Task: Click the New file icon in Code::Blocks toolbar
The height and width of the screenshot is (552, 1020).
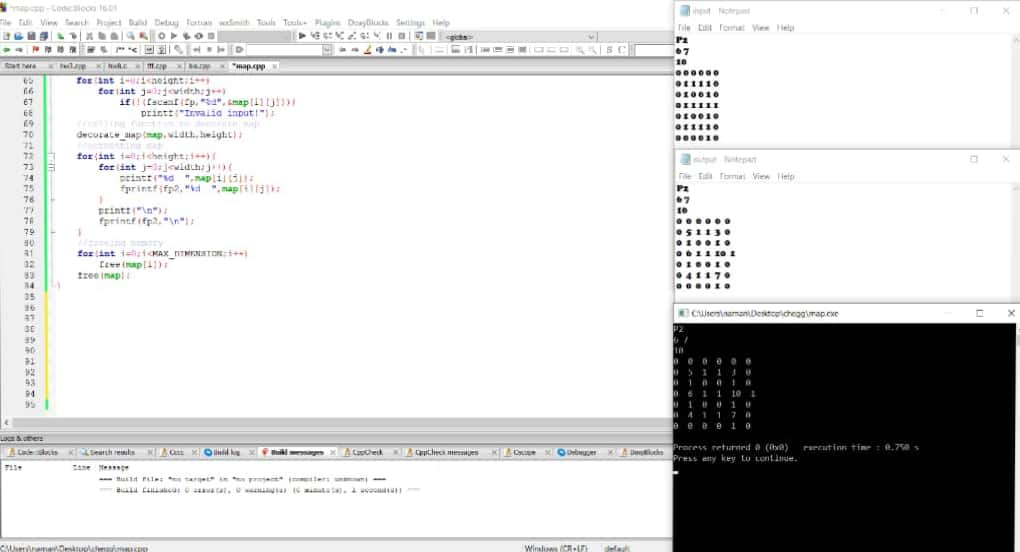Action: pos(6,36)
